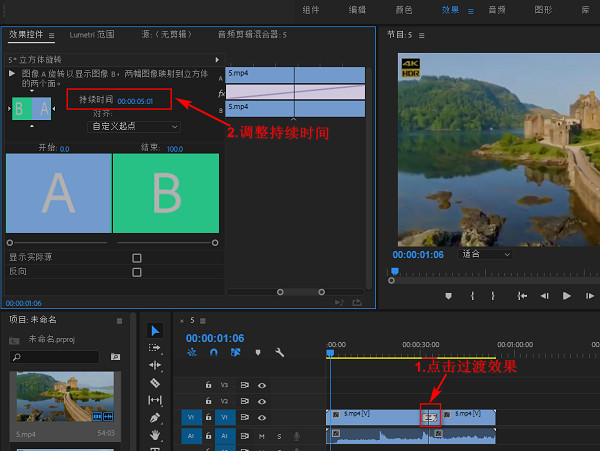Solo A1 track with S button

pyautogui.click(x=279, y=436)
